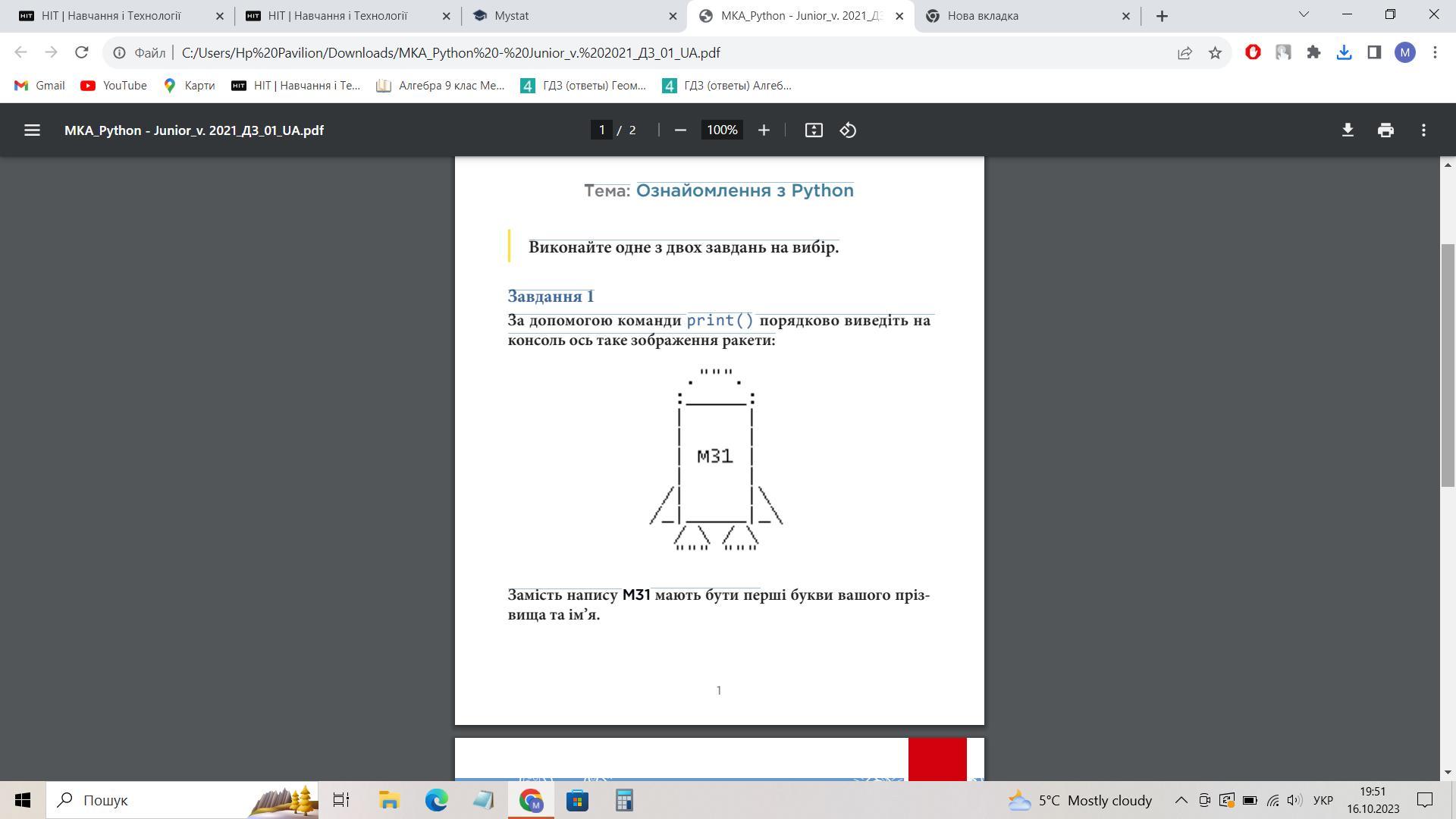Image resolution: width=1456 pixels, height=819 pixels.
Task: Toggle the Chrome side panel
Action: pyautogui.click(x=1374, y=52)
